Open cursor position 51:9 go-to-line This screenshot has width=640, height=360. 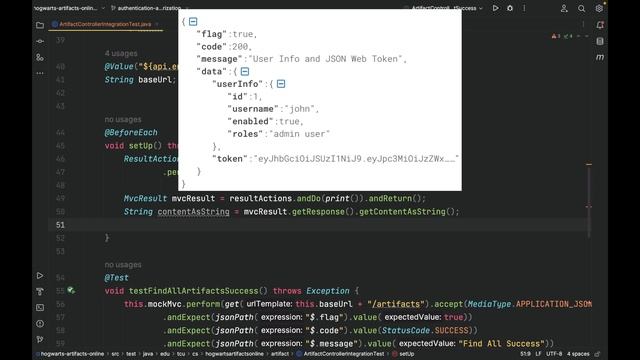click(525, 354)
